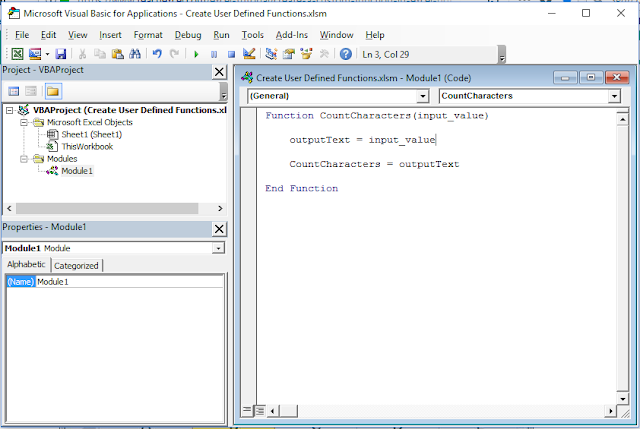Click the toolbar options overflow arrow
The image size is (640, 429).
pyautogui.click(x=502, y=55)
